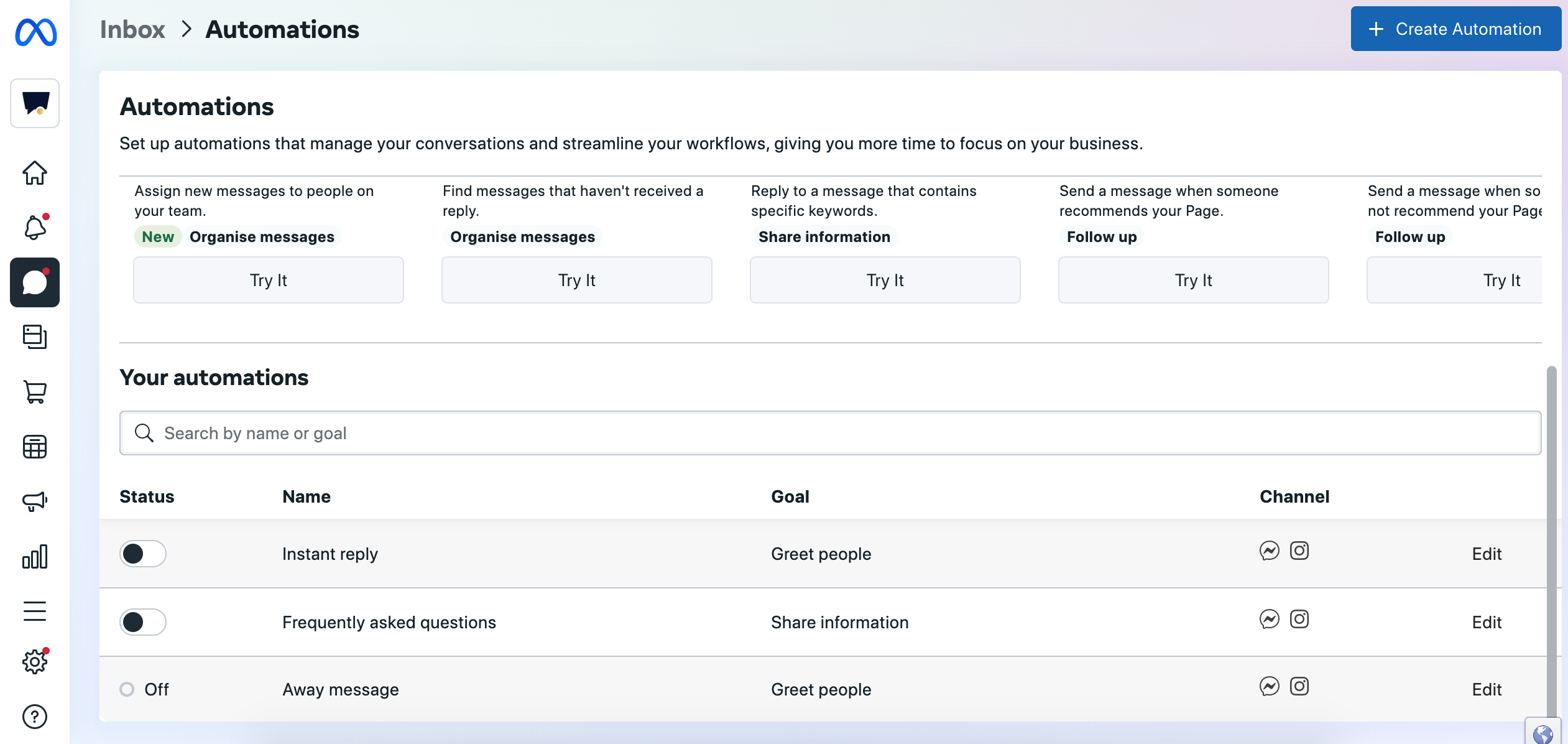This screenshot has height=744, width=1568.
Task: Click the vertical scrollbar on the right
Action: tap(1552, 541)
